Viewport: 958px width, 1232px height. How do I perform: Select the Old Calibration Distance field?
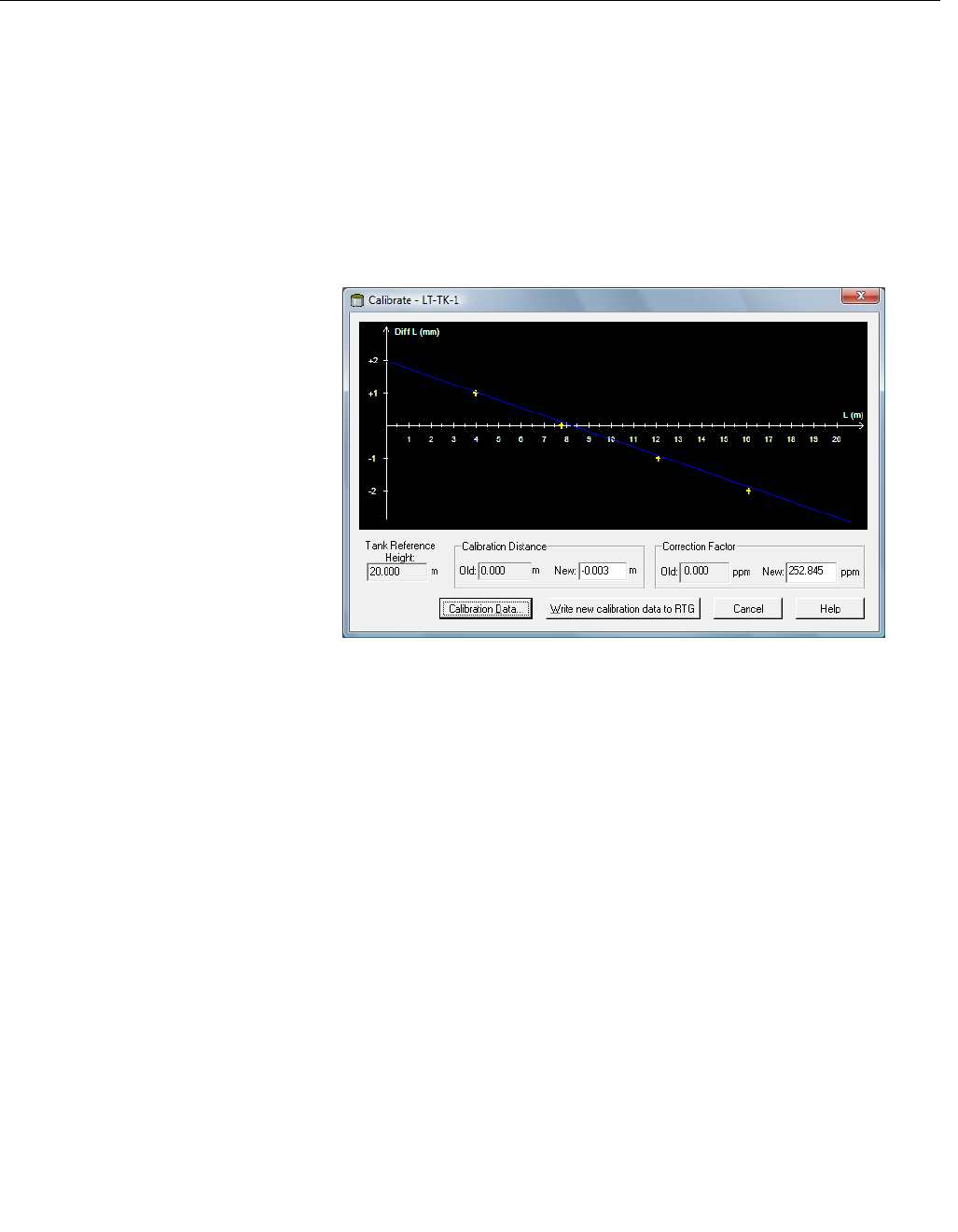[x=504, y=571]
